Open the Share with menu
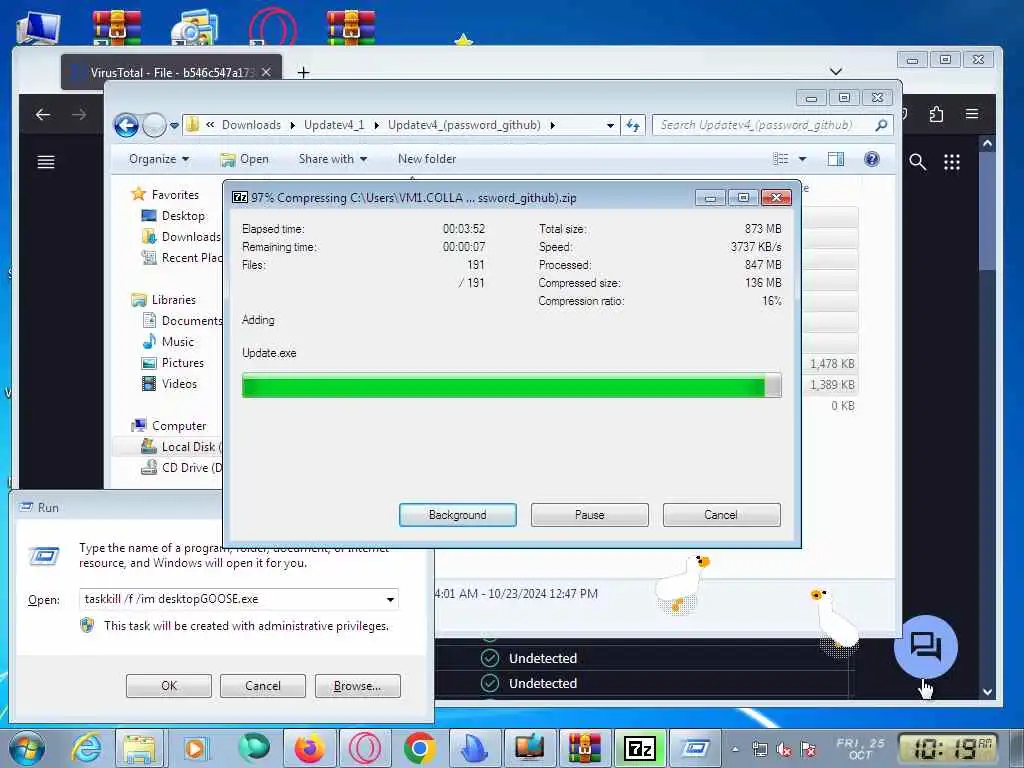1024x768 pixels. [x=333, y=159]
